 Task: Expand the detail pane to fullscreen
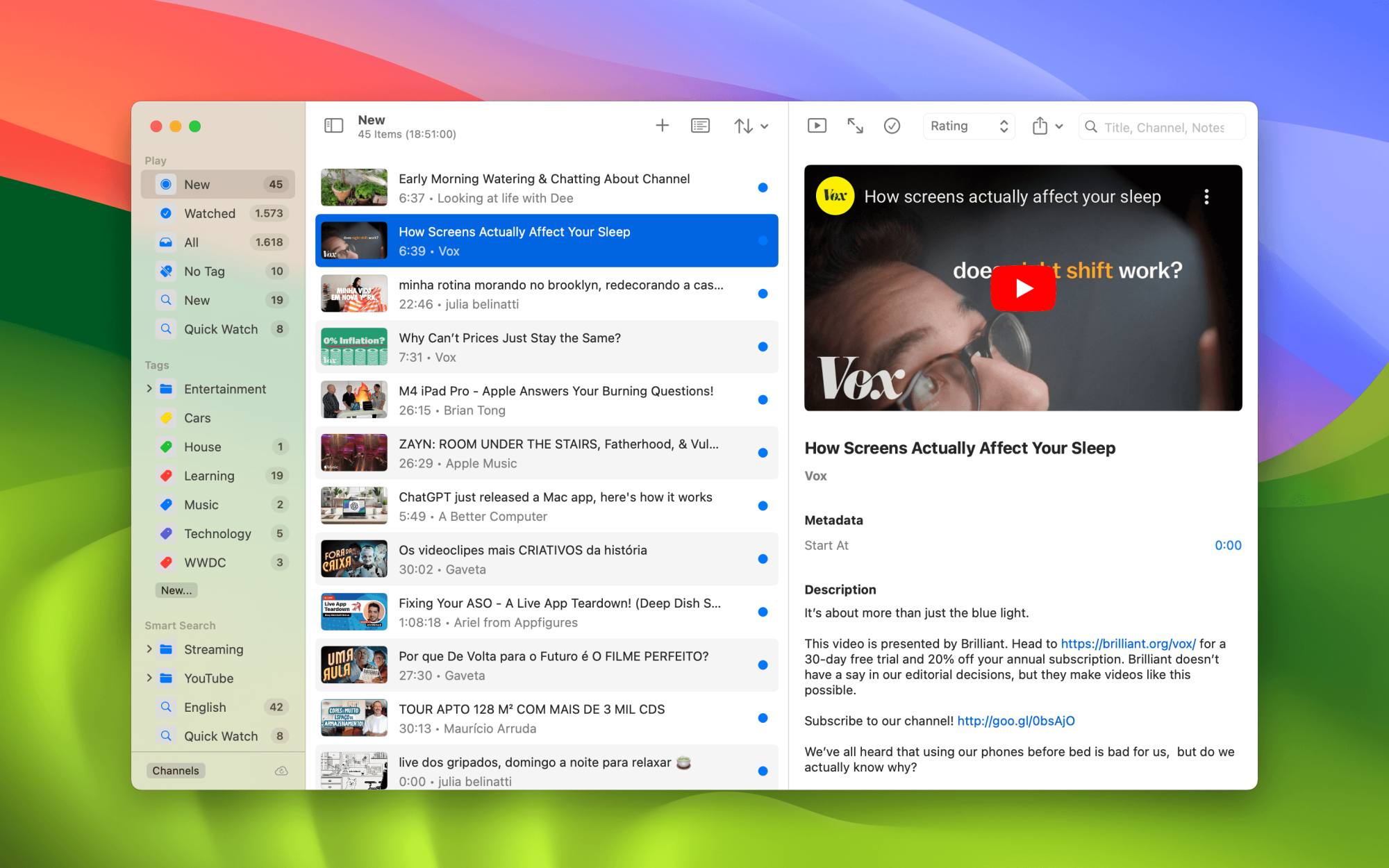point(855,126)
